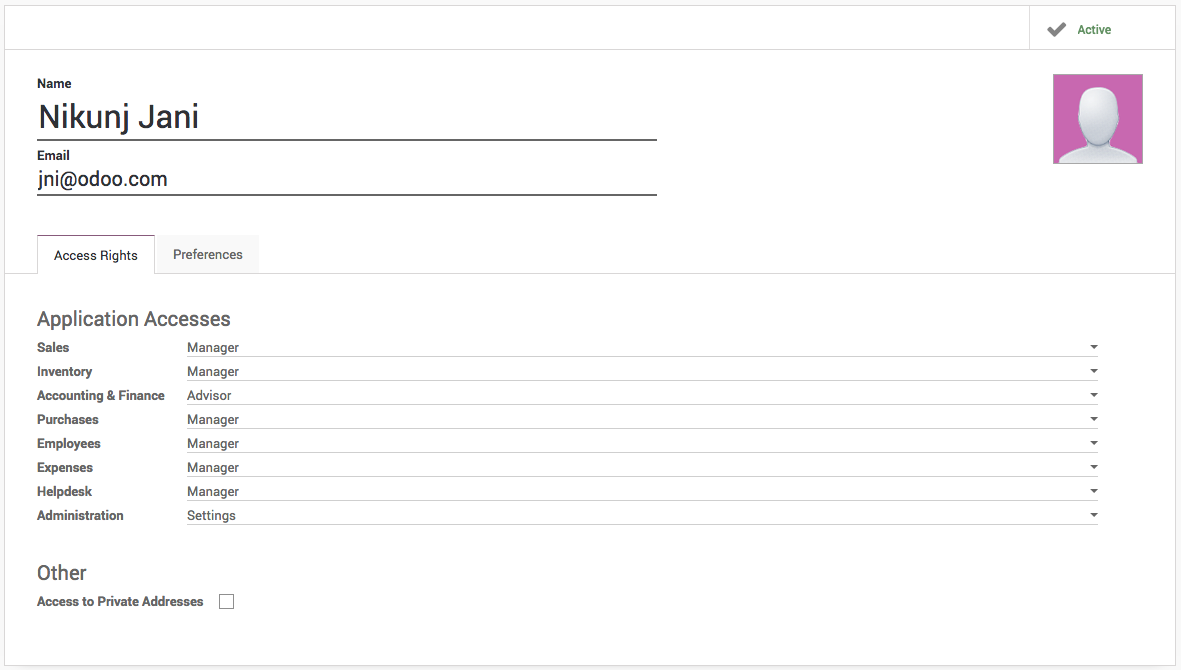Open the Sales access dropdown
The height and width of the screenshot is (670, 1181).
pyautogui.click(x=640, y=348)
